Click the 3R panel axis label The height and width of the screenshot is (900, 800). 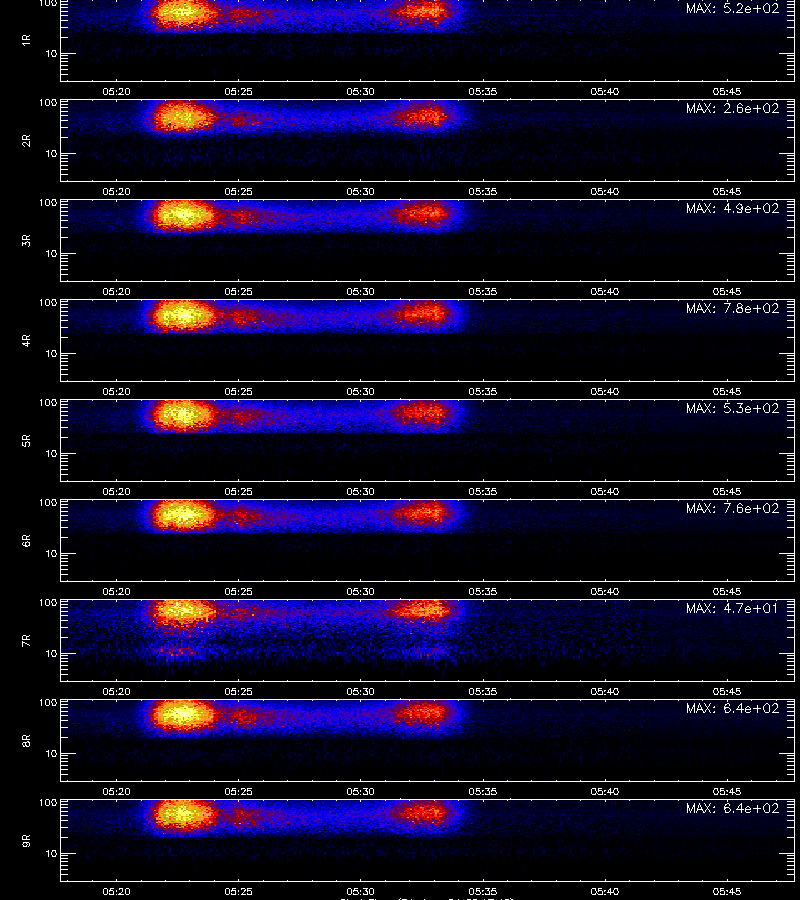tap(26, 240)
